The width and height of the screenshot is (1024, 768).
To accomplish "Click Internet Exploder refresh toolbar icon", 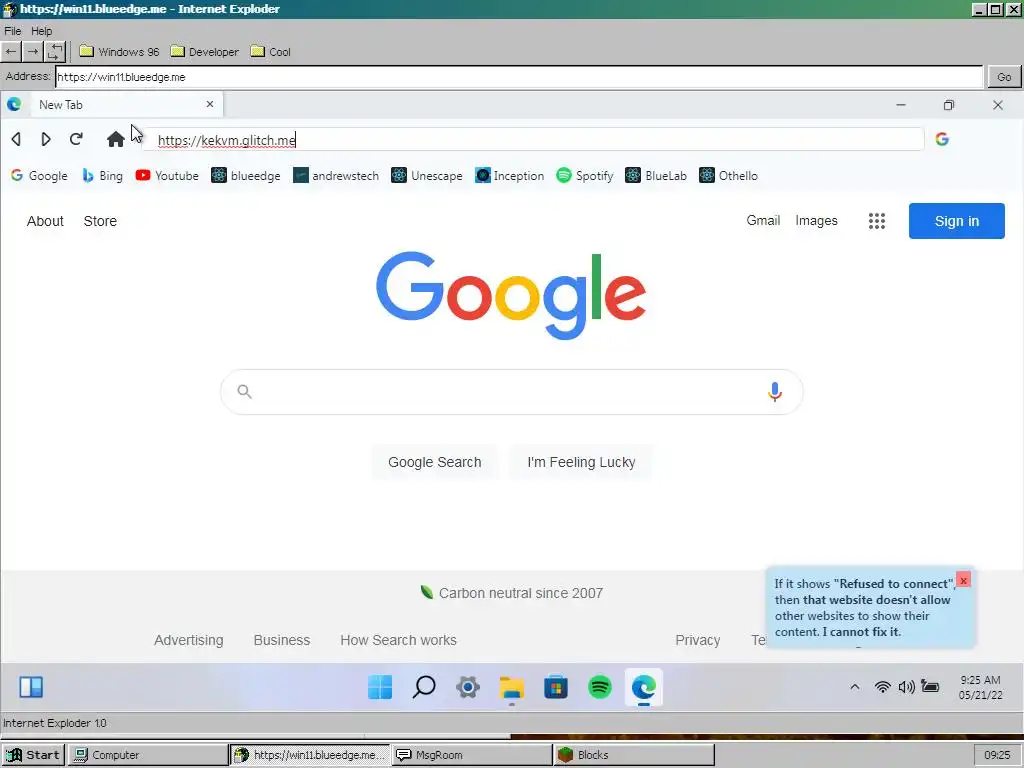I will [x=56, y=52].
